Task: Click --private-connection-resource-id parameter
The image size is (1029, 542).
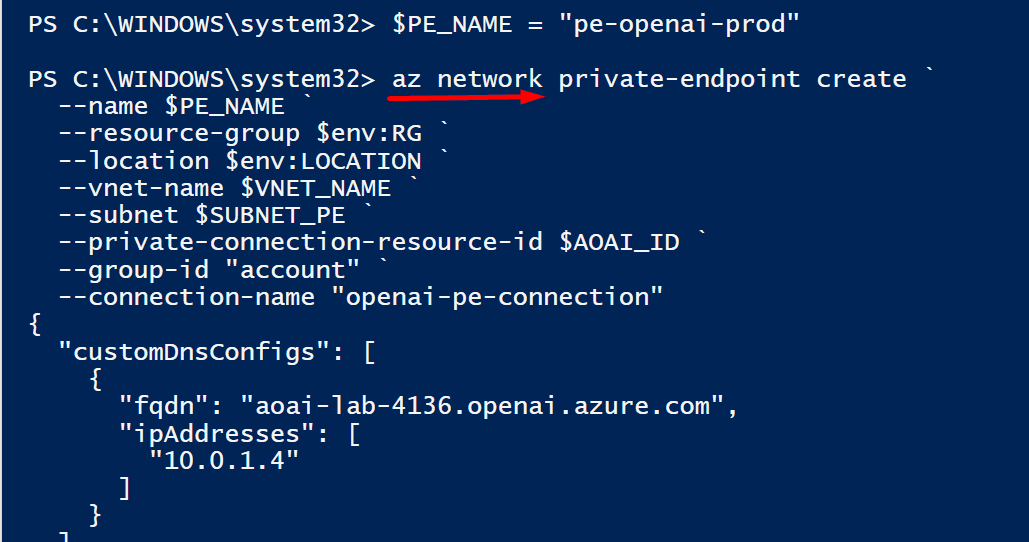Action: 301,243
